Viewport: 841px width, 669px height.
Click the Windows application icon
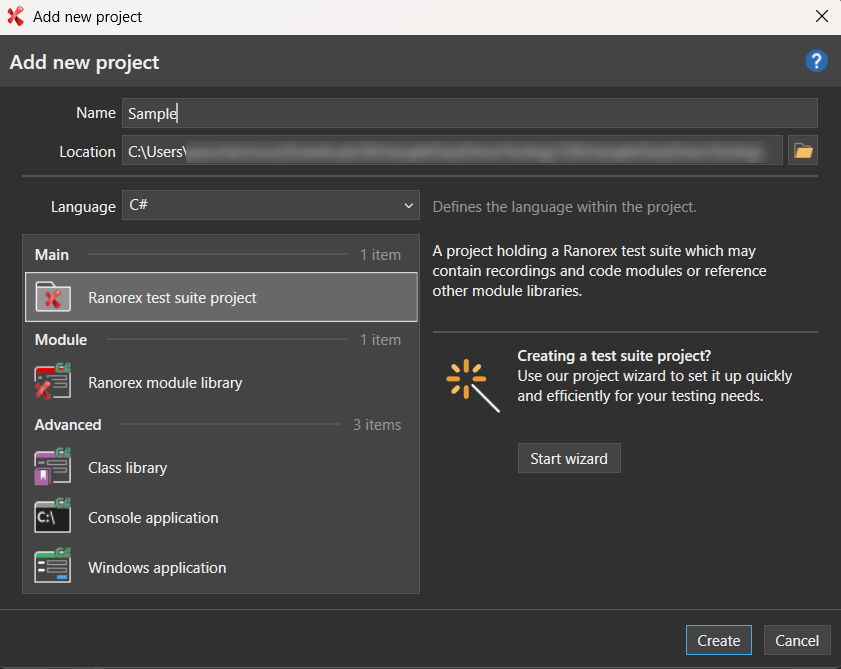53,566
